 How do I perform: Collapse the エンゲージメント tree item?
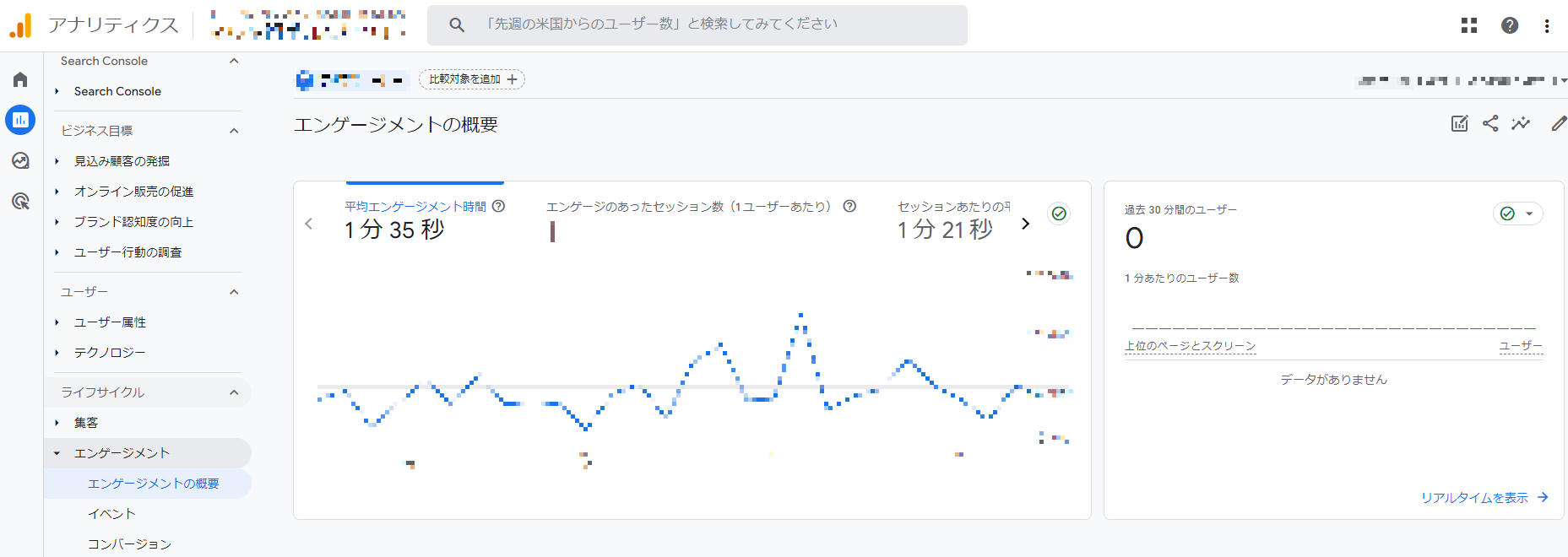click(x=57, y=453)
